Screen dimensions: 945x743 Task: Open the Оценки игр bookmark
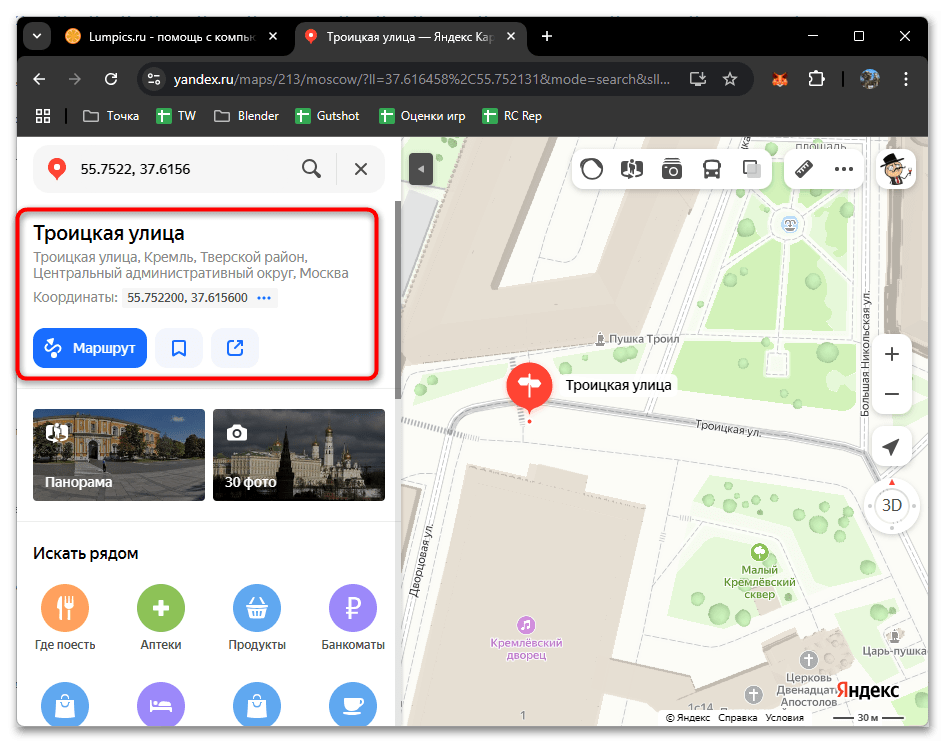click(x=422, y=116)
